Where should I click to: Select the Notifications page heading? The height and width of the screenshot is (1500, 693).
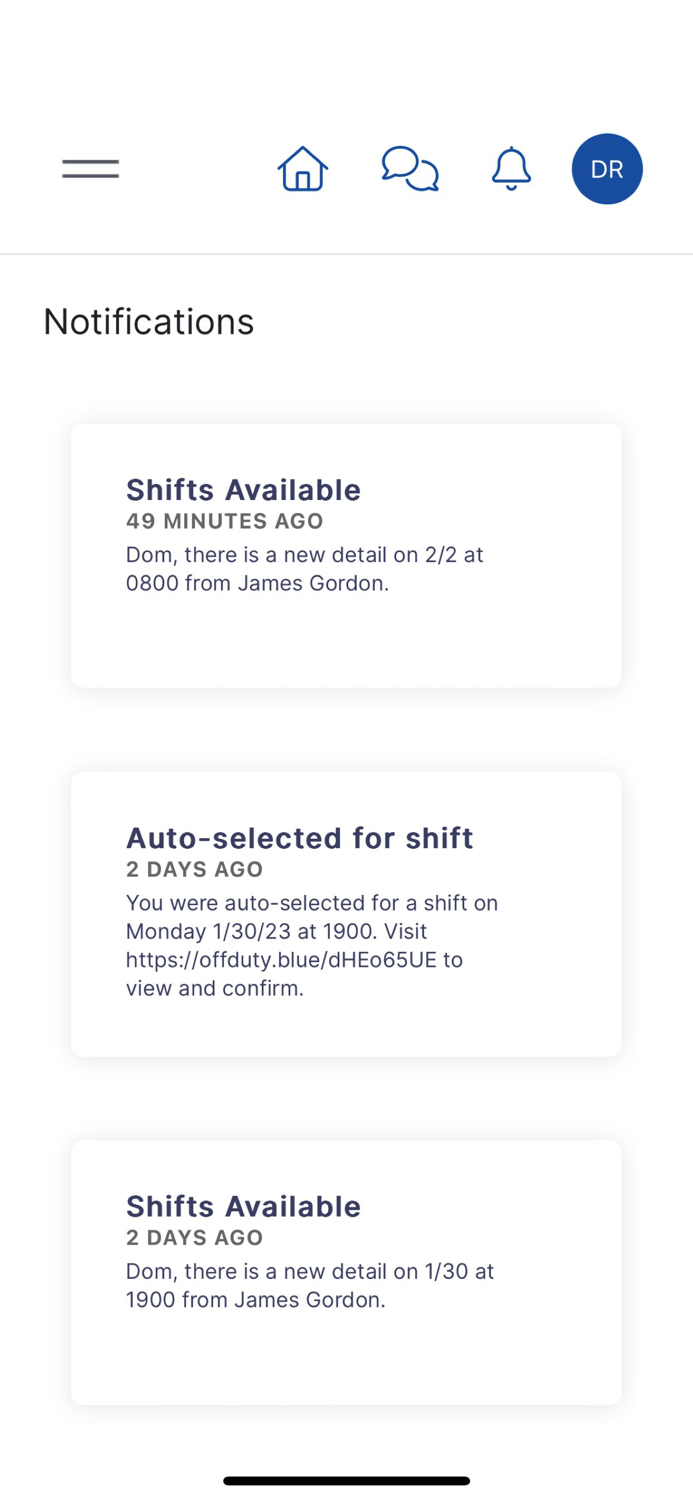click(148, 321)
